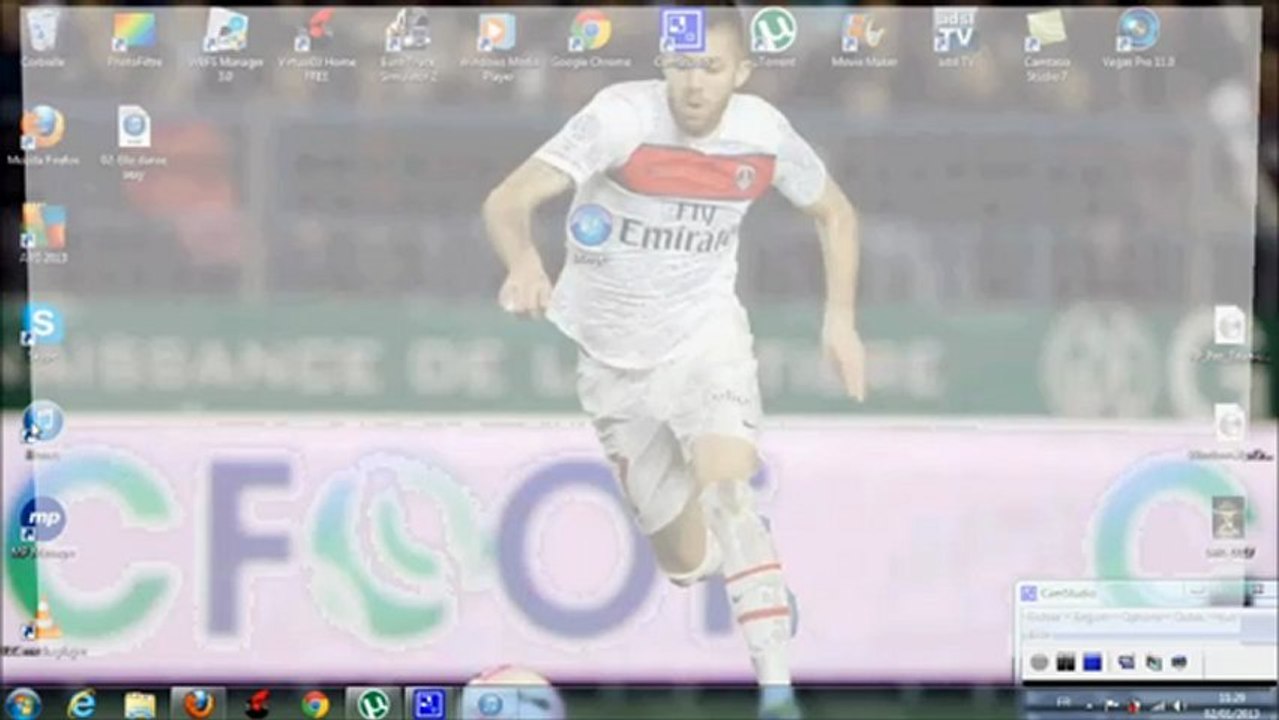Image resolution: width=1279 pixels, height=720 pixels.
Task: Select the Vegas Pro 11.0 desktop icon
Action: coord(1139,39)
